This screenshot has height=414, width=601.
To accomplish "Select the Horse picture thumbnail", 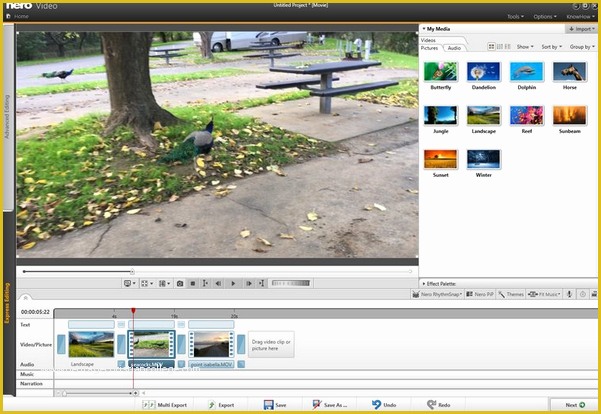I will [570, 72].
